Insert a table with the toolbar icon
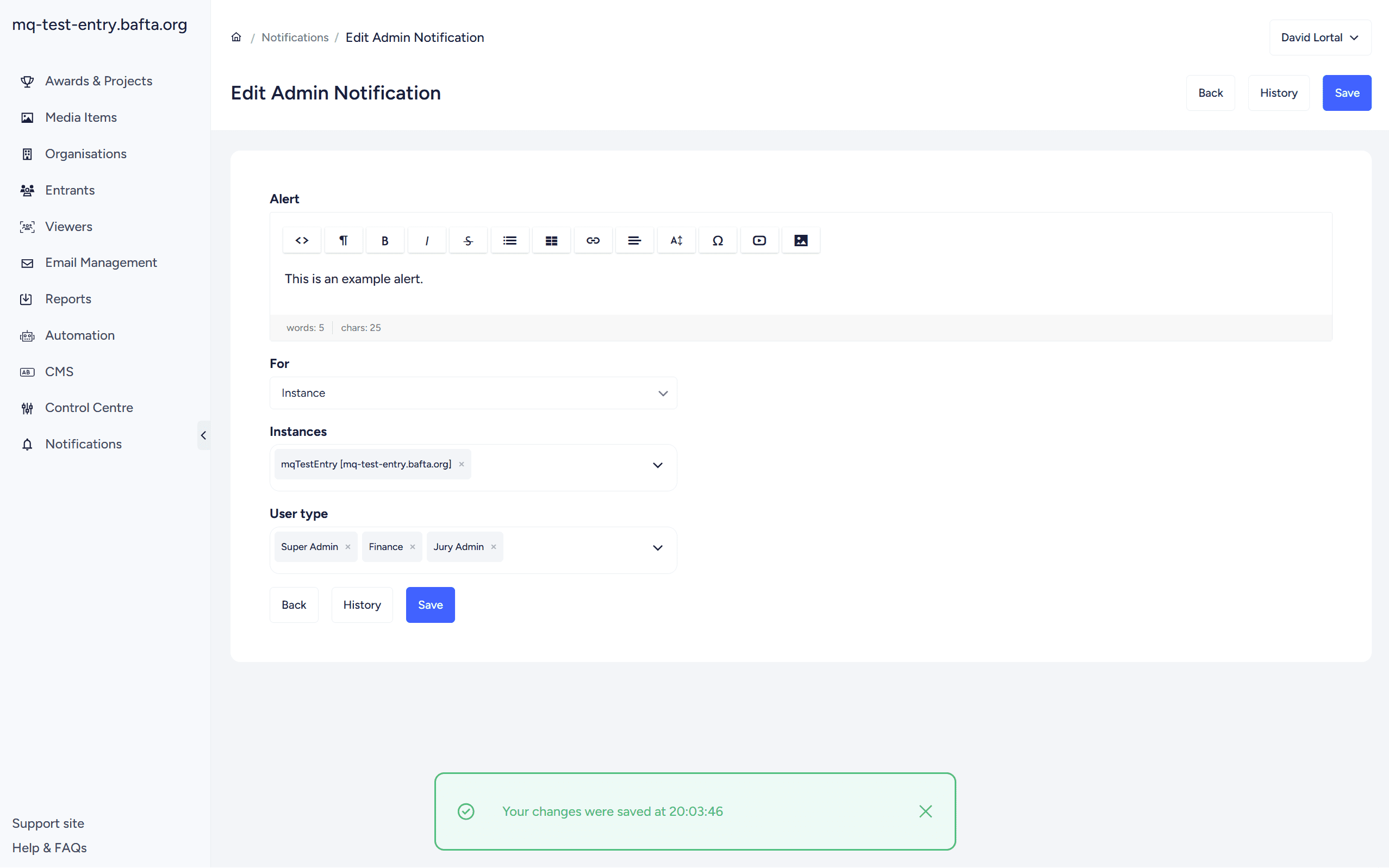Viewport: 1389px width, 868px height. (x=551, y=241)
